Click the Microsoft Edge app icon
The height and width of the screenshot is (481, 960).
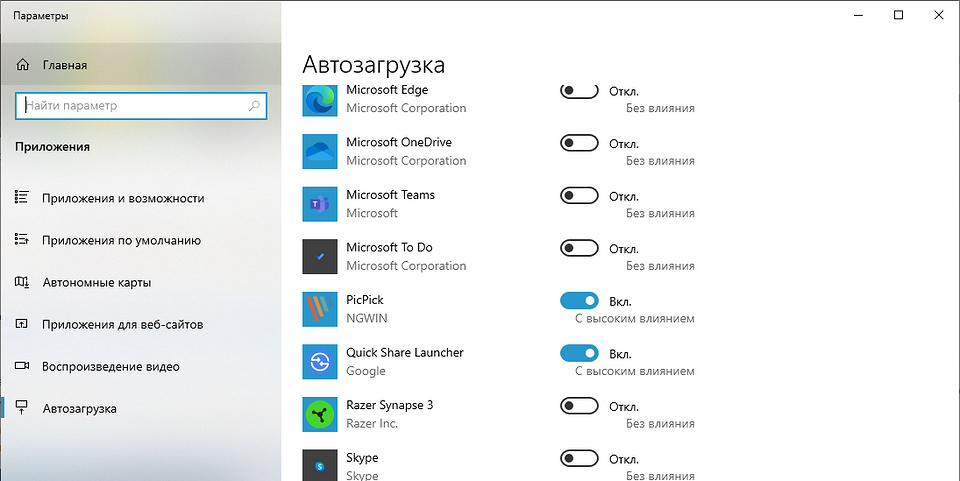(x=320, y=100)
